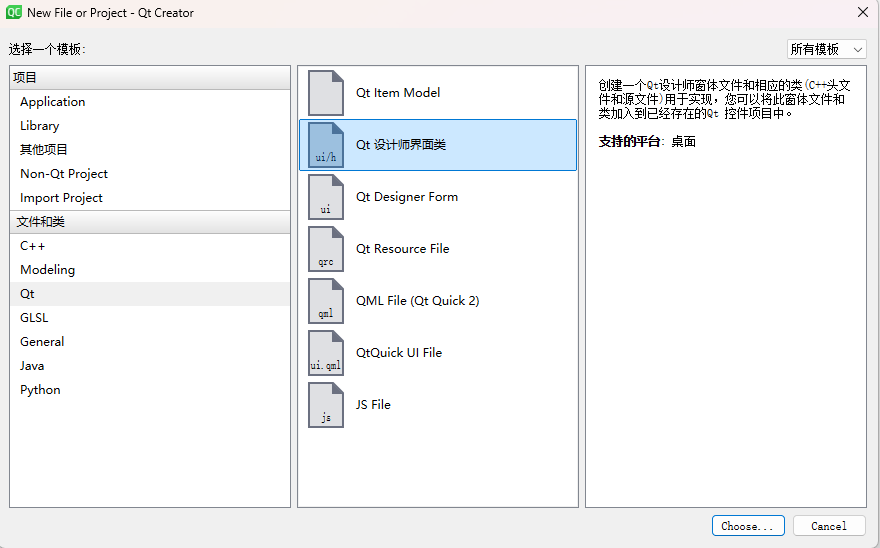Choose the Qt Designer Form template label
The width and height of the screenshot is (880, 548).
point(407,197)
